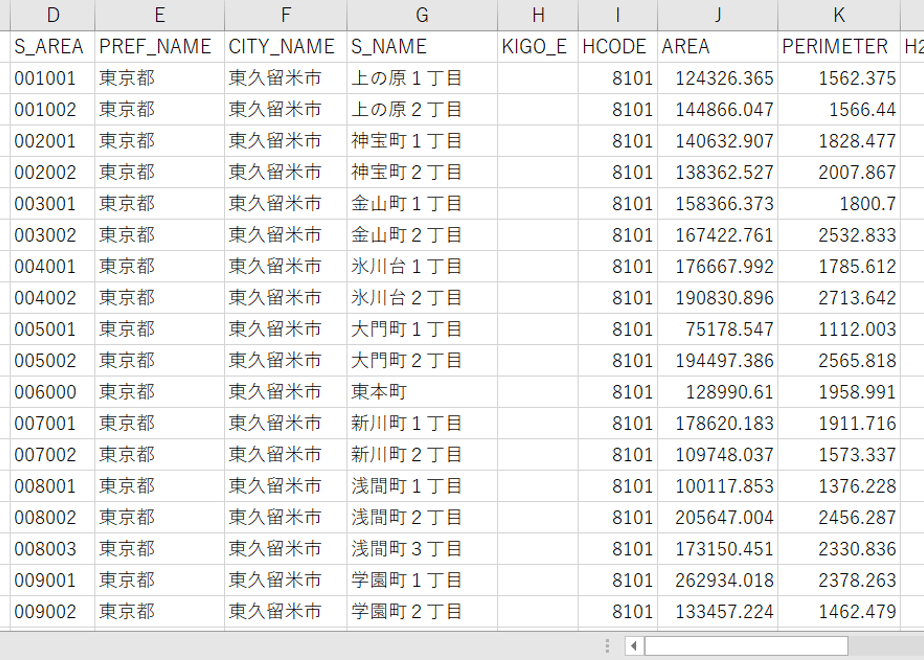
Task: Select cell 大門町１丁目
Action: click(422, 329)
